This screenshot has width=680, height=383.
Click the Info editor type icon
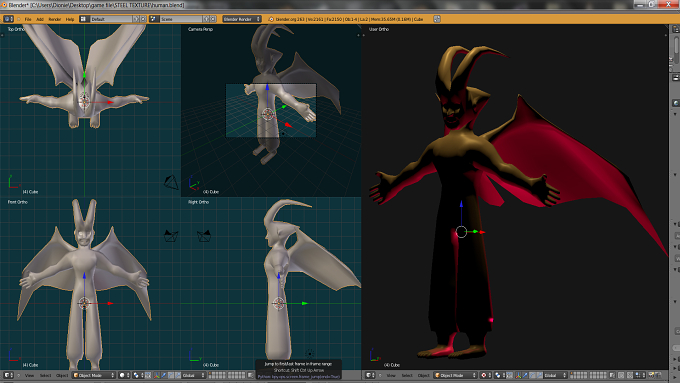click(9, 19)
